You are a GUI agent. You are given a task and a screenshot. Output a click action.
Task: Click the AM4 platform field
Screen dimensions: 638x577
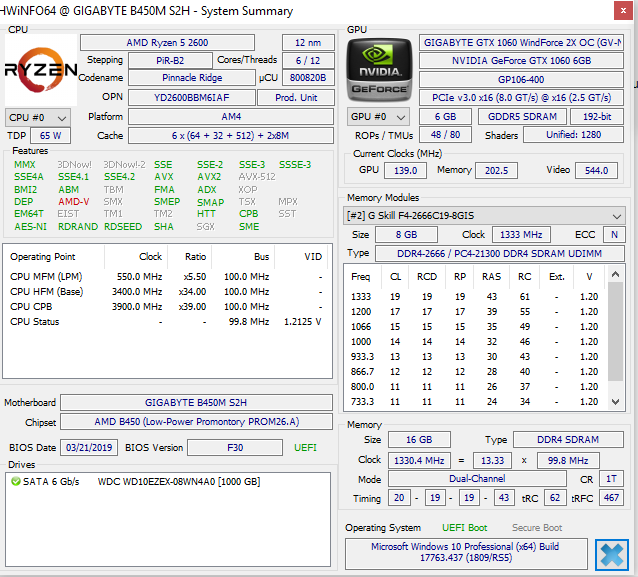[x=231, y=117]
